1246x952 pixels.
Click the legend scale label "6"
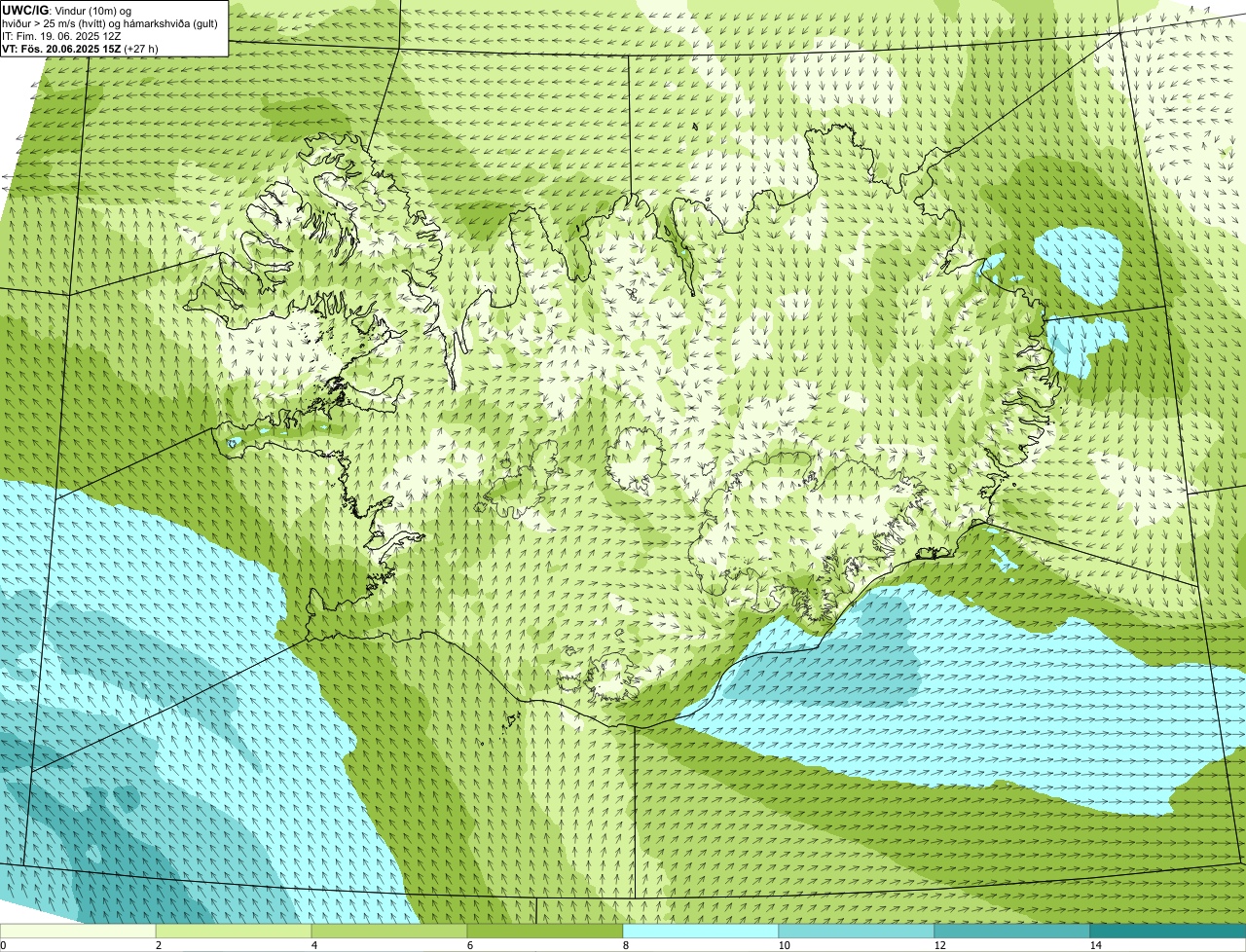pyautogui.click(x=469, y=945)
